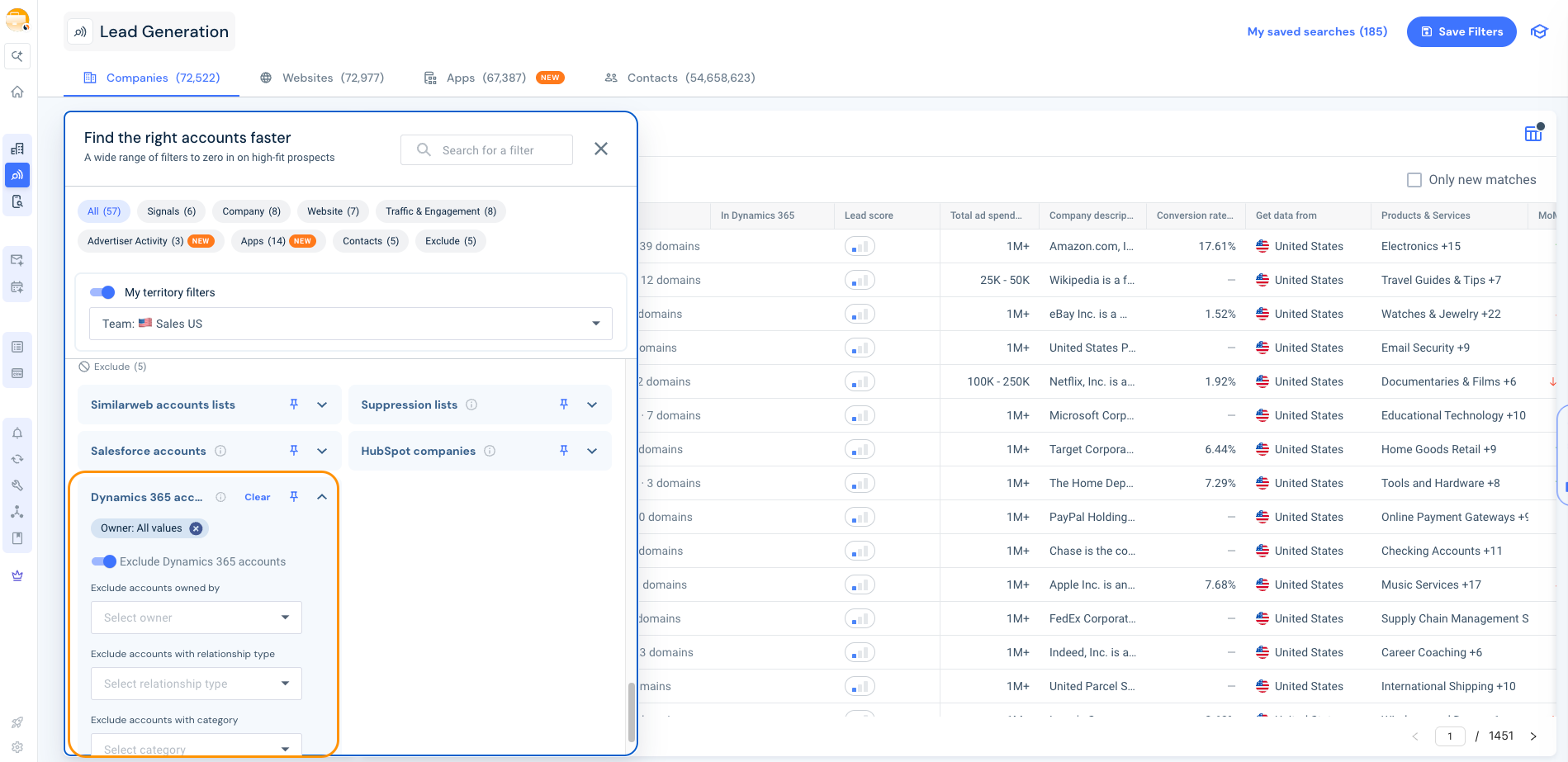Switch to the Companies tab
Screen dimensions: 1568x762
(152, 78)
